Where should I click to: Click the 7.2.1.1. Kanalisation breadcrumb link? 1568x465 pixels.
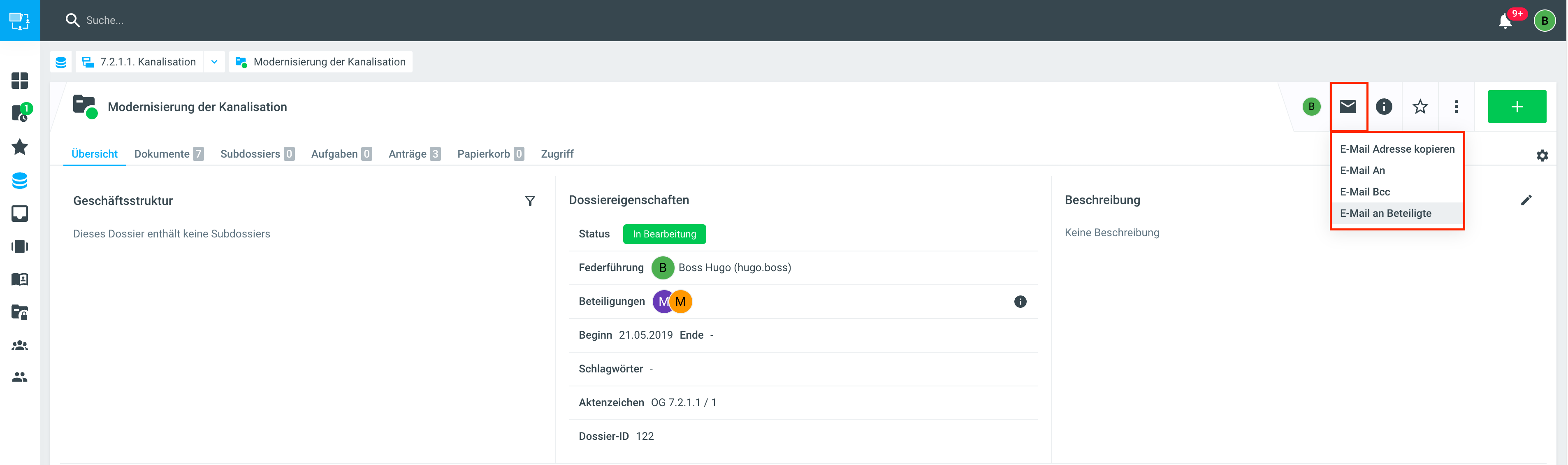[x=147, y=62]
